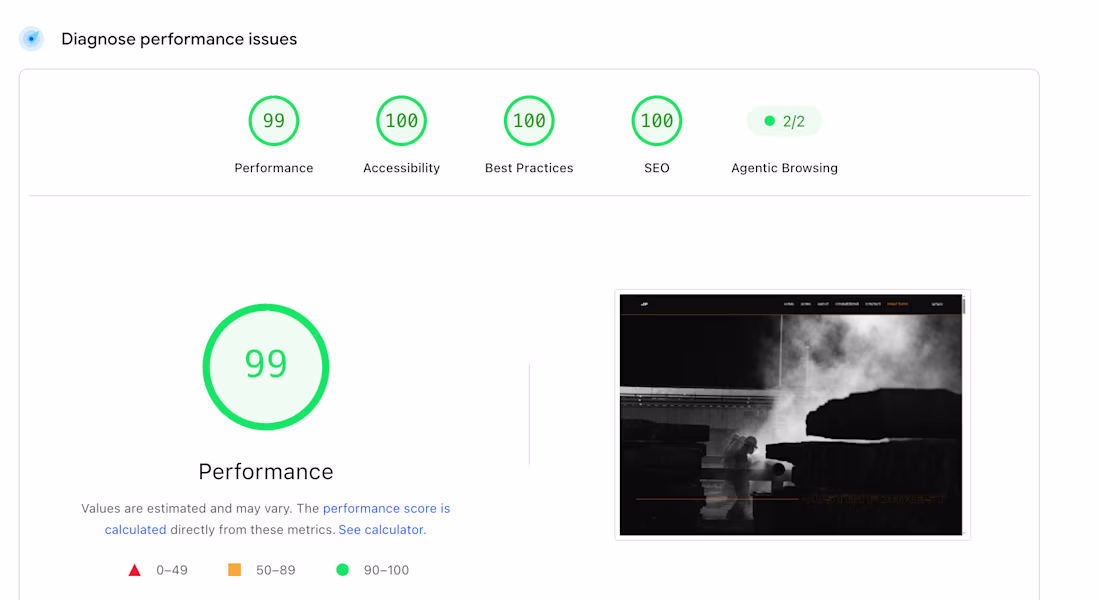
Task: Click the Best Practices label
Action: [529, 168]
